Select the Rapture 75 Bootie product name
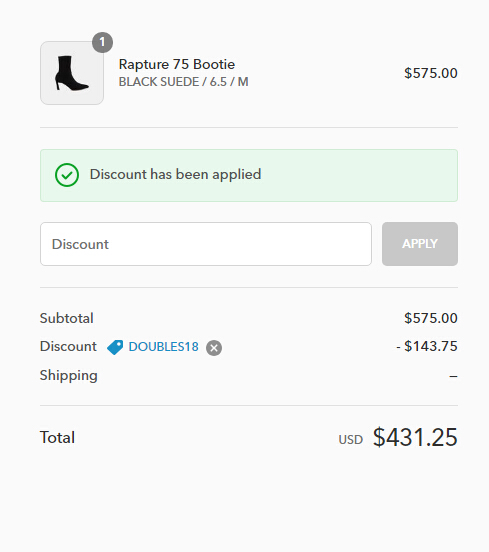This screenshot has width=489, height=552. click(177, 64)
